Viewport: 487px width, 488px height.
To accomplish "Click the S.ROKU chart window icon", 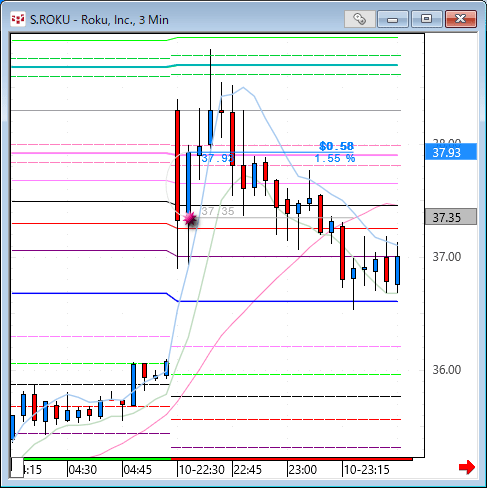I will pos(17,20).
